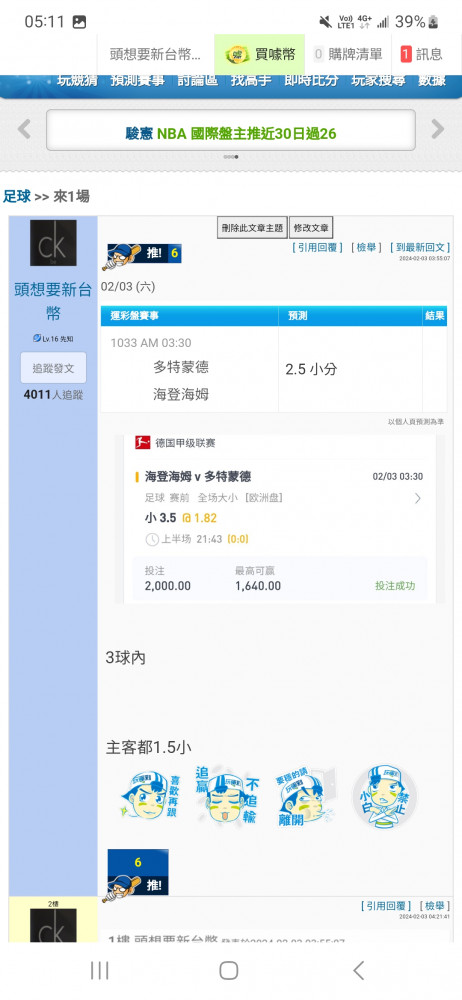
Task: Expand bet slip details chevron
Action: coord(418,498)
